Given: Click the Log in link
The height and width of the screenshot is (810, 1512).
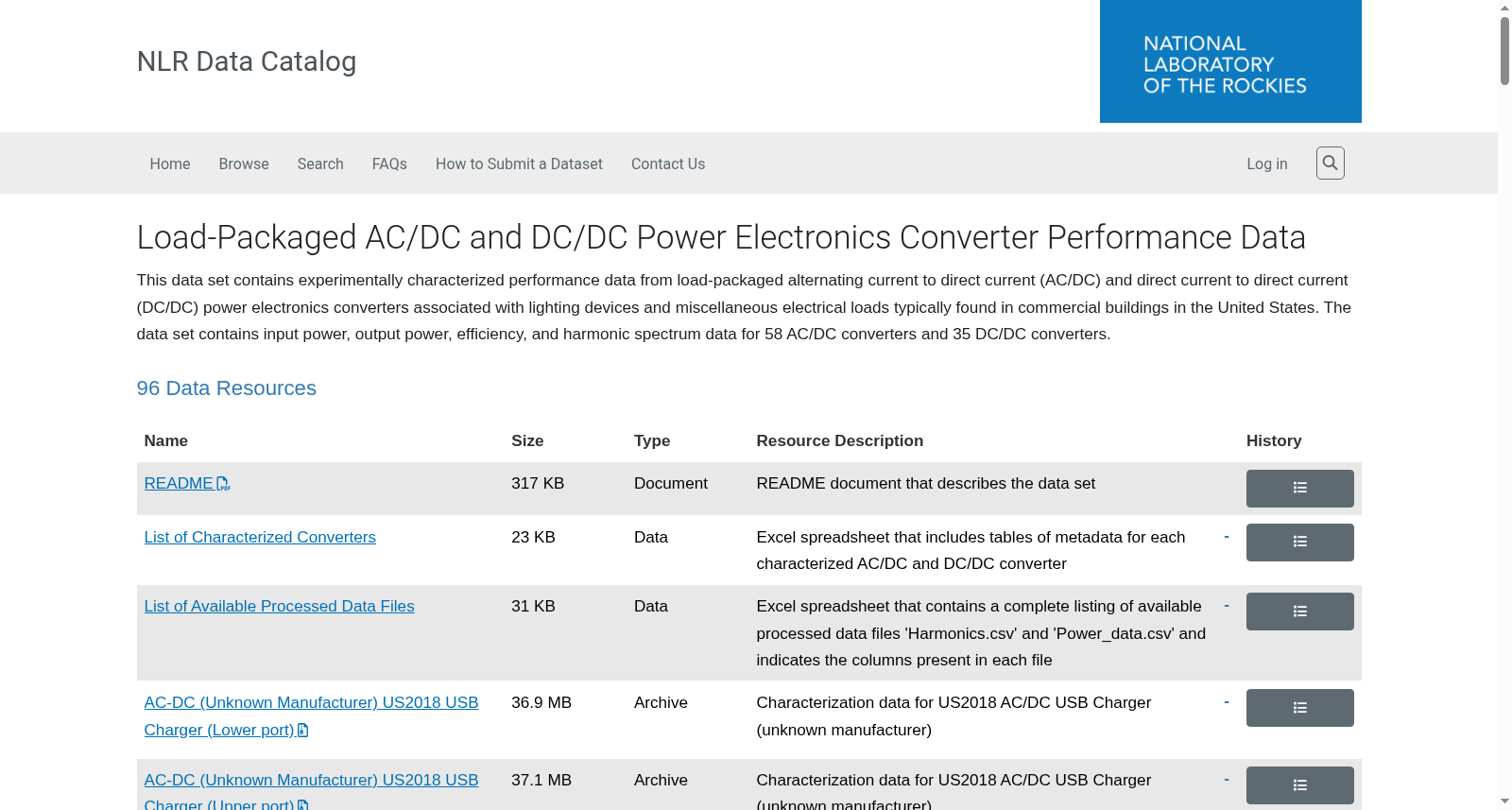Looking at the screenshot, I should coord(1267,164).
